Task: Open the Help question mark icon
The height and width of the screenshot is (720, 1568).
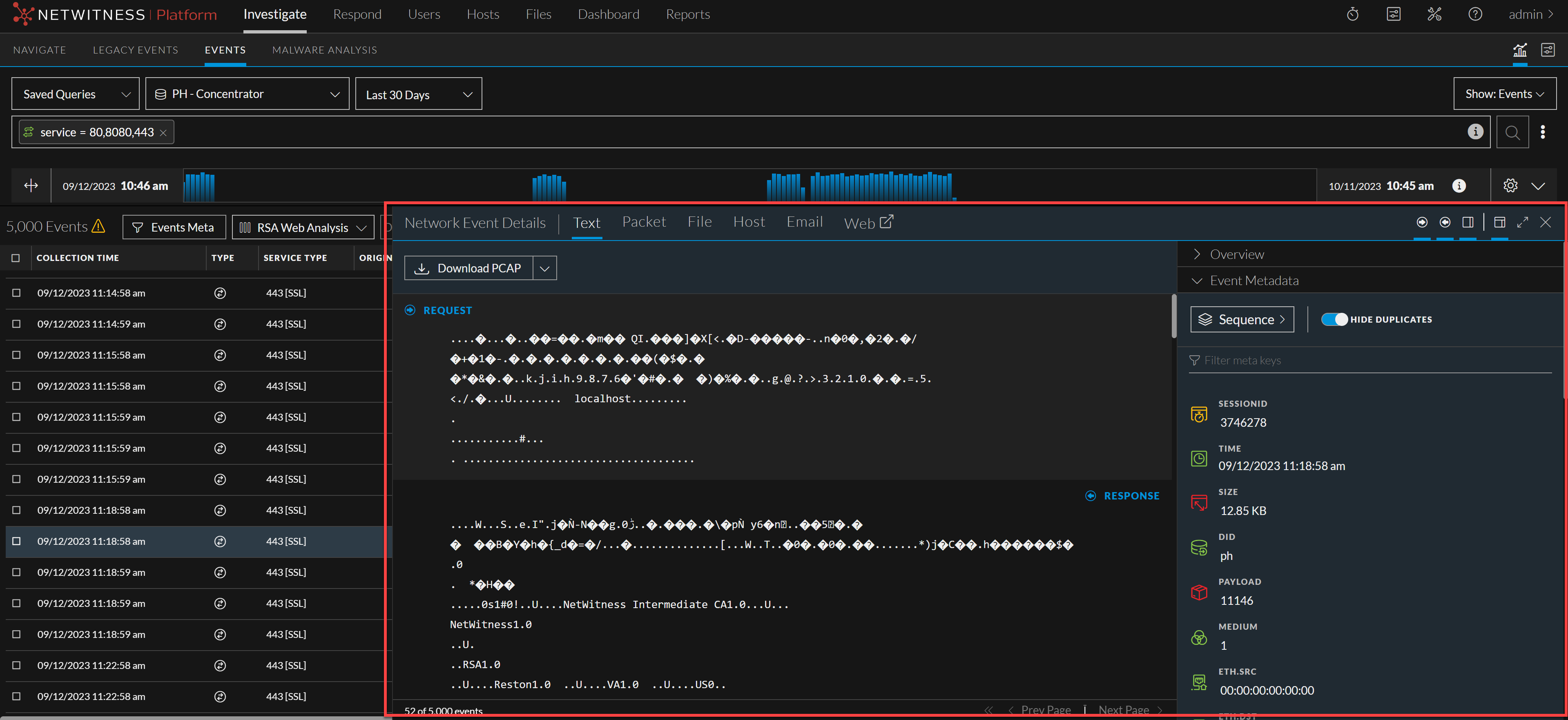Action: (x=1475, y=13)
